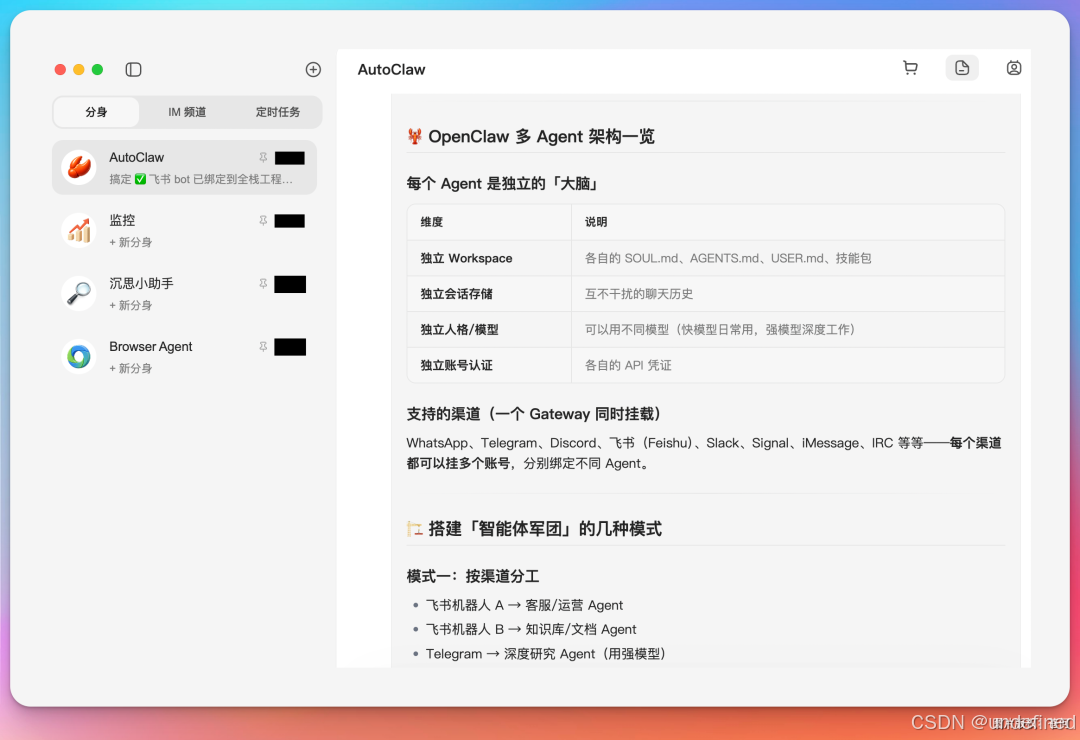The image size is (1080, 740).
Task: Click 新分身 under 沉思小助手
Action: (x=131, y=305)
